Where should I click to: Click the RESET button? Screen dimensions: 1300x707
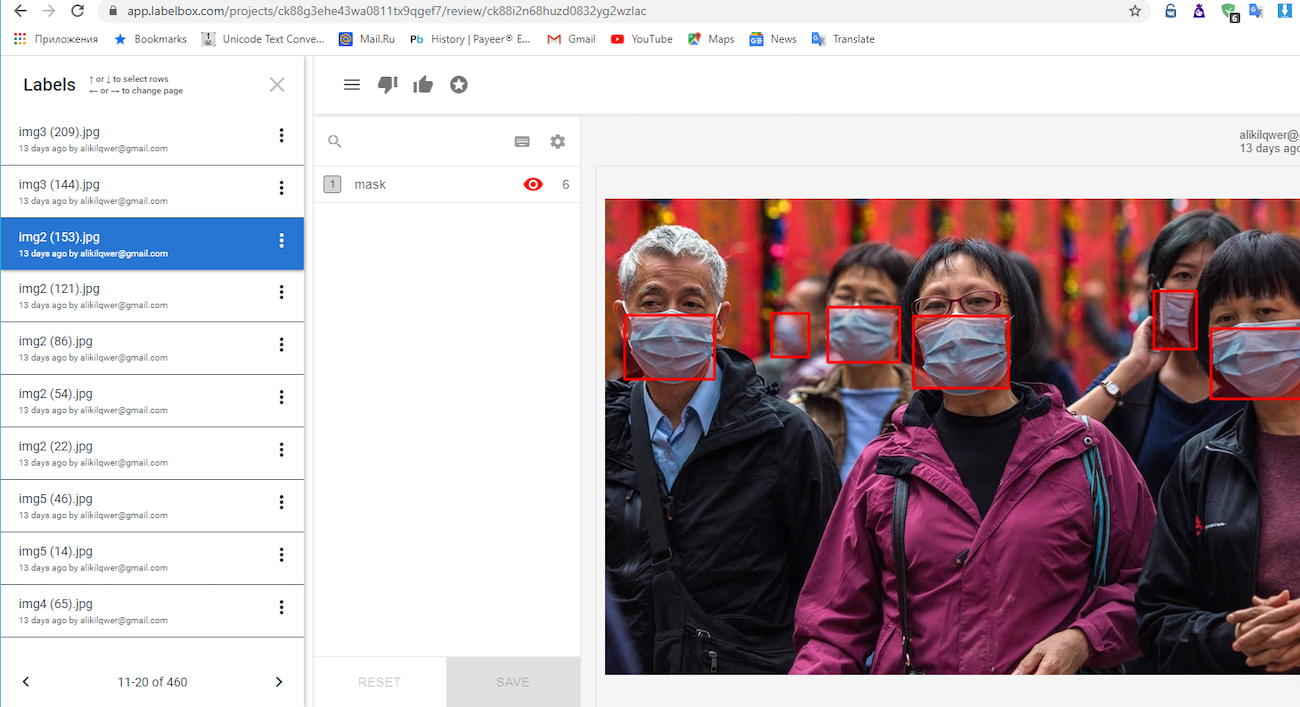click(380, 682)
